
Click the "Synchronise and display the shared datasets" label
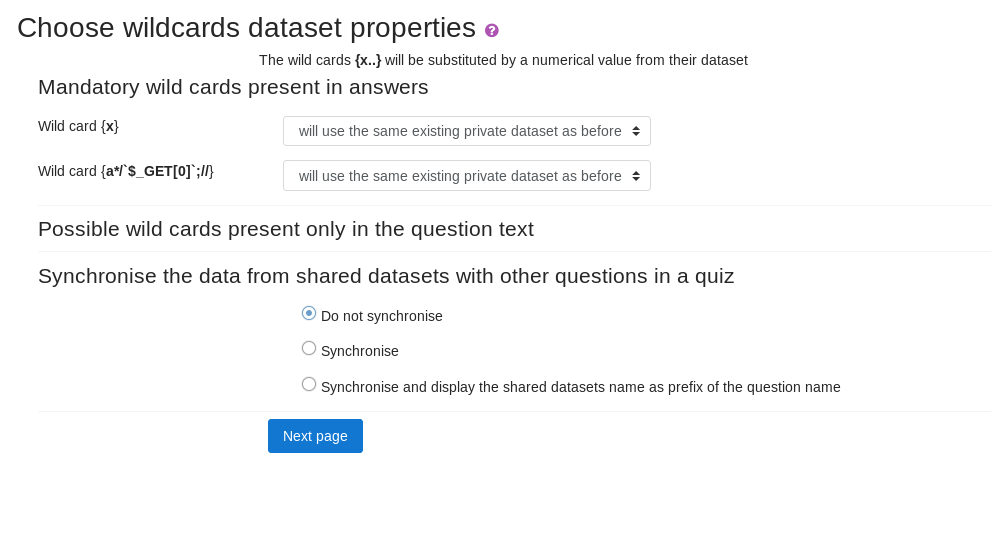click(x=580, y=387)
